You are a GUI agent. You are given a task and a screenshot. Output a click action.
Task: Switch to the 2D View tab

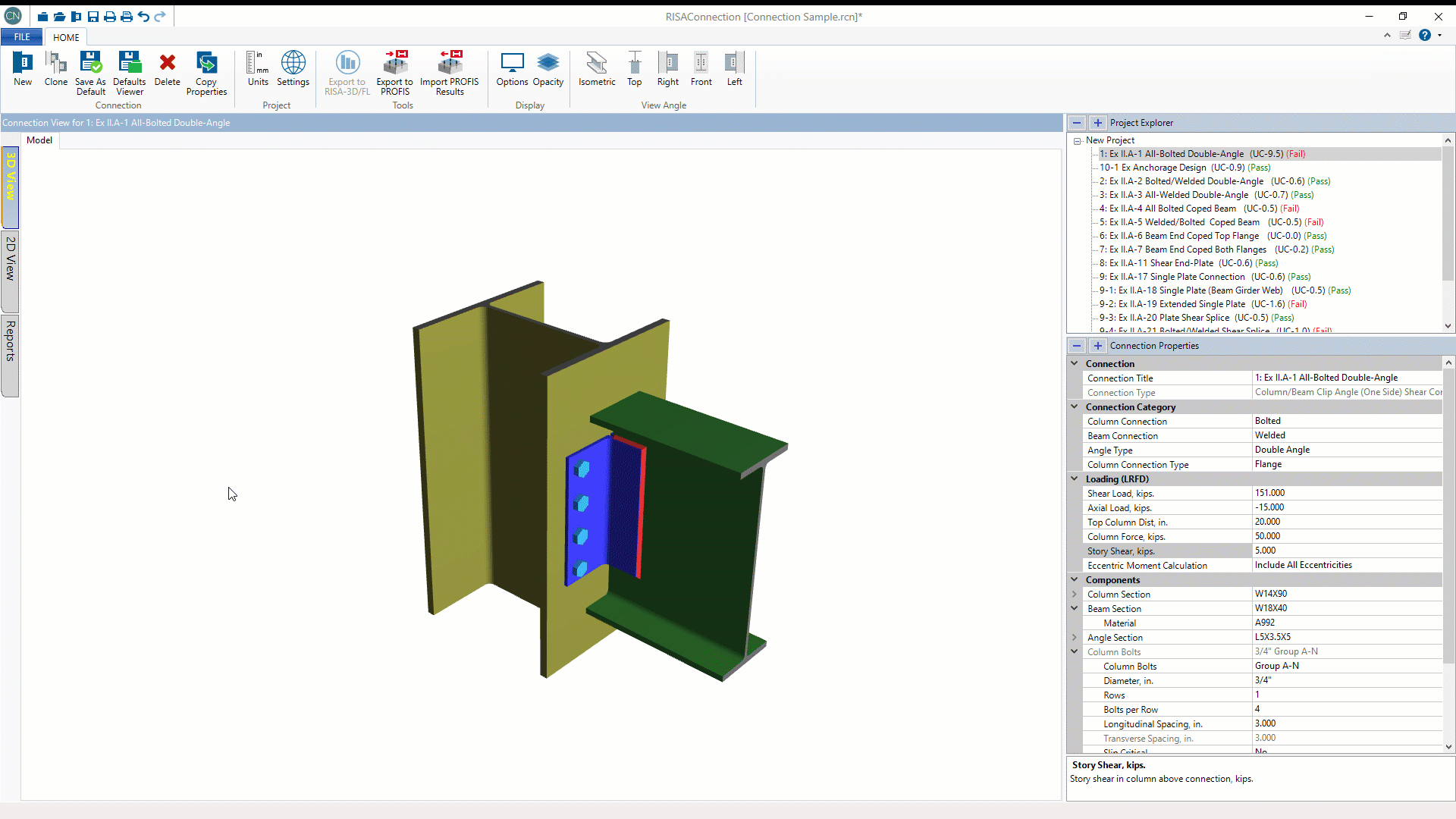11,259
